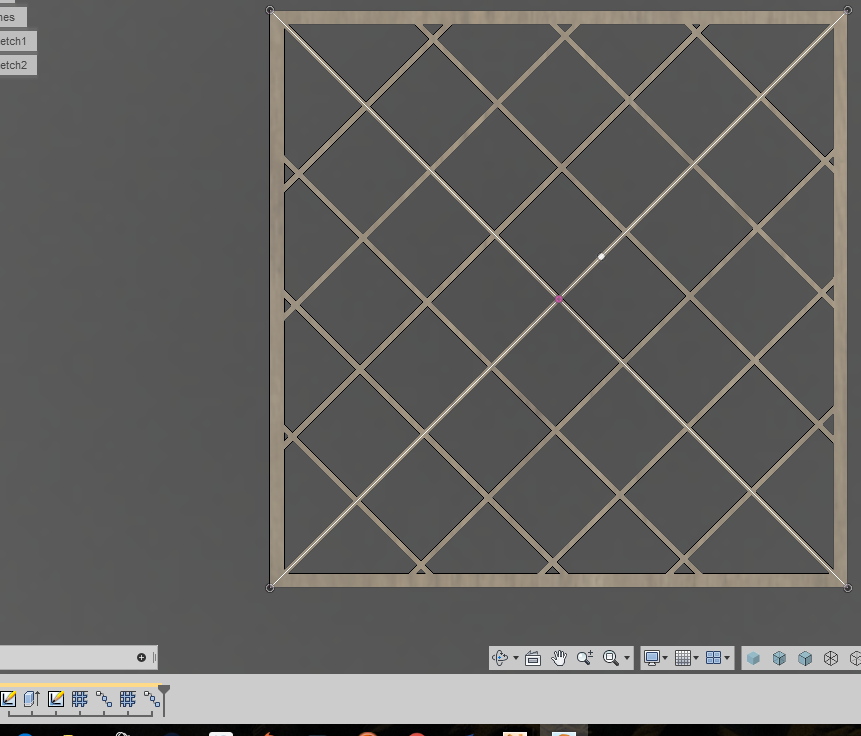Click the rectangular pattern grid icon

(x=79, y=699)
